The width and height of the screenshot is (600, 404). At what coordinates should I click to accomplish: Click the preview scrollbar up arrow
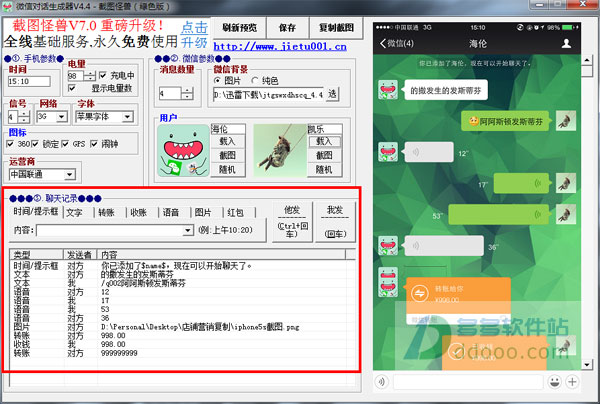(x=587, y=60)
